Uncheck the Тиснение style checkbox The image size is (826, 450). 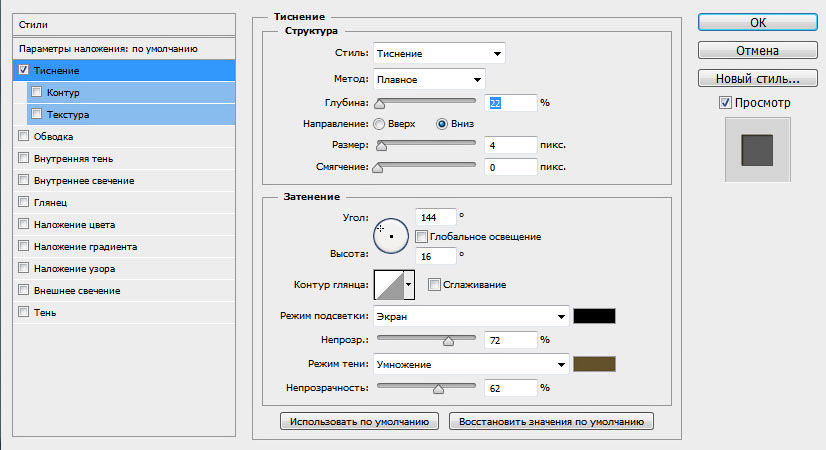[23, 70]
